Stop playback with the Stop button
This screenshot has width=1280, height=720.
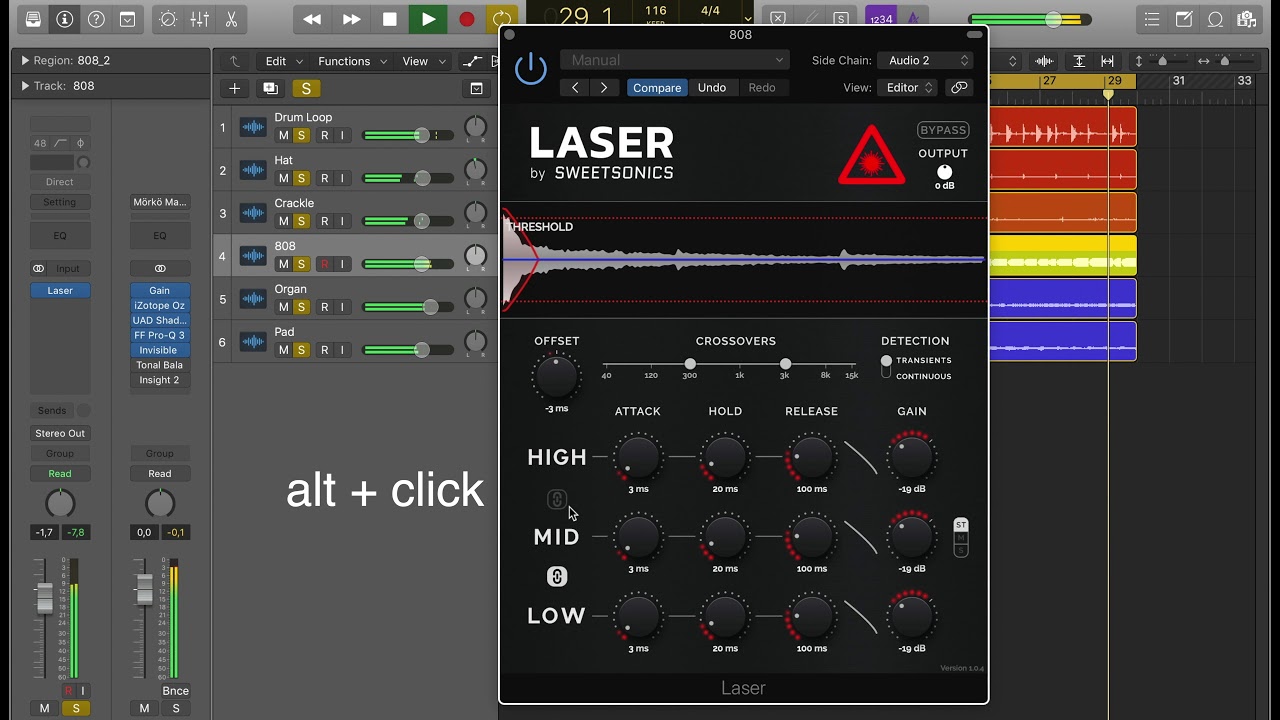pos(389,19)
